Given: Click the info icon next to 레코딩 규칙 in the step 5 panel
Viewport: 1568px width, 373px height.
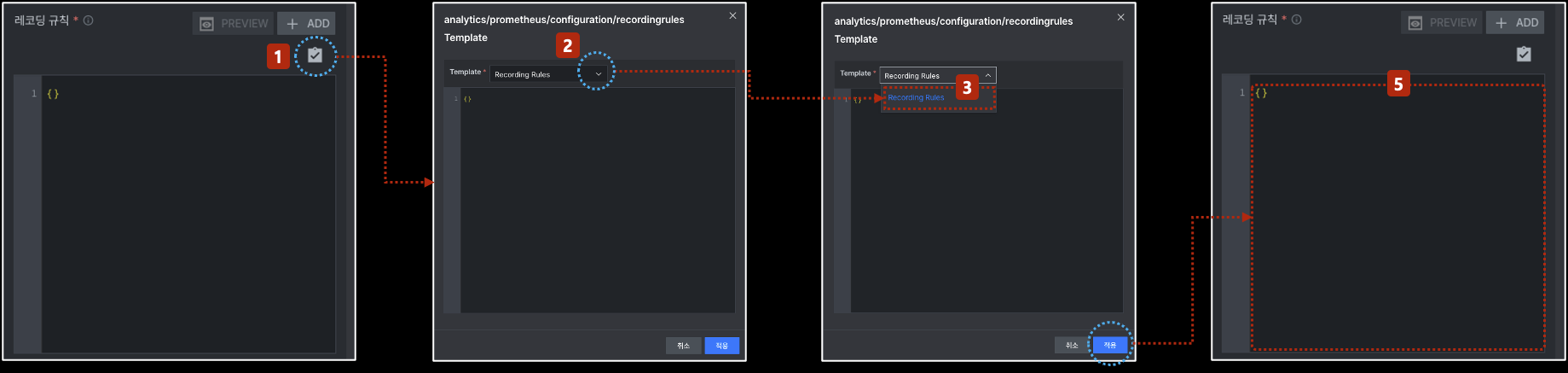Looking at the screenshot, I should click(1296, 20).
